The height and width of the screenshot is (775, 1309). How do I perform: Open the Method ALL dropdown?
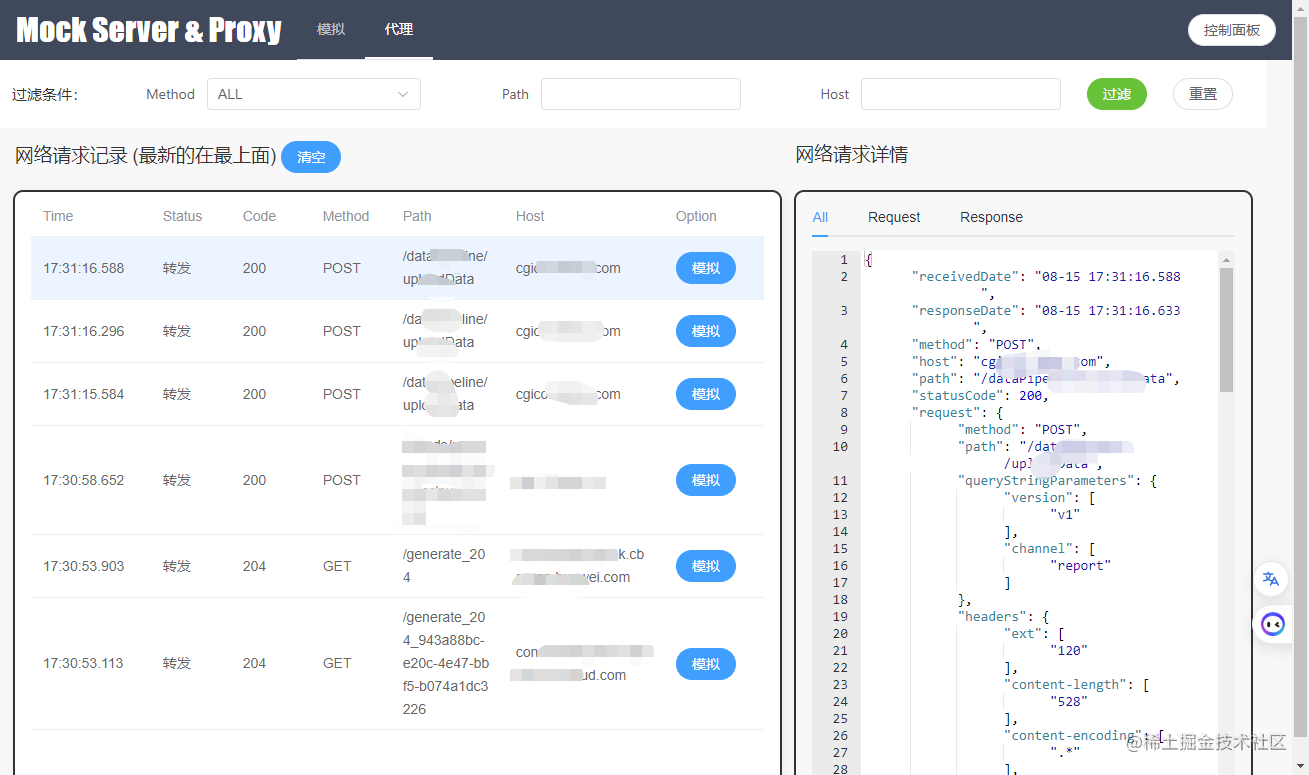pos(314,94)
